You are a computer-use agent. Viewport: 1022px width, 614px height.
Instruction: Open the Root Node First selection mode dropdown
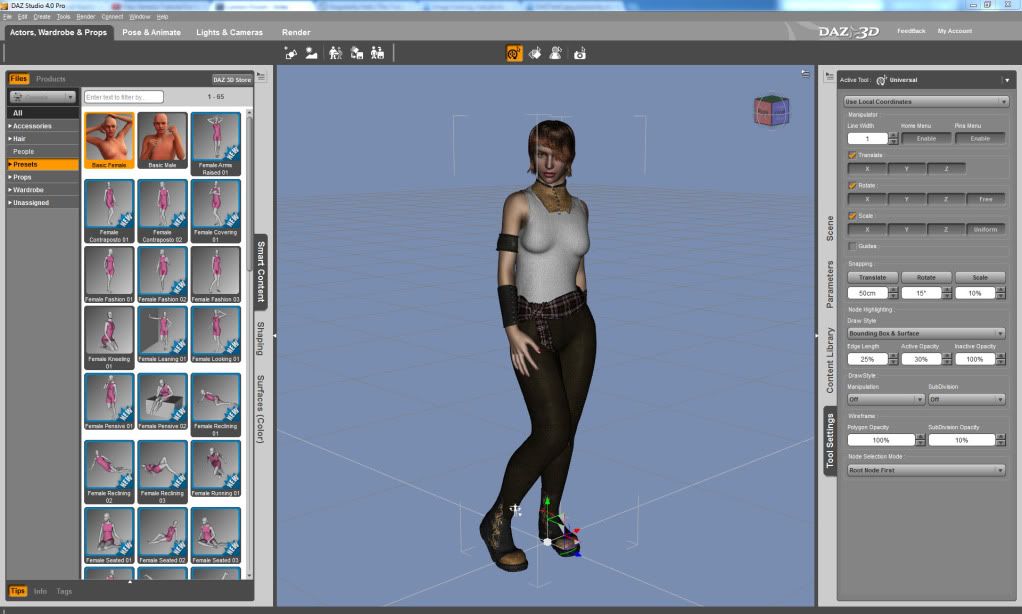click(926, 470)
